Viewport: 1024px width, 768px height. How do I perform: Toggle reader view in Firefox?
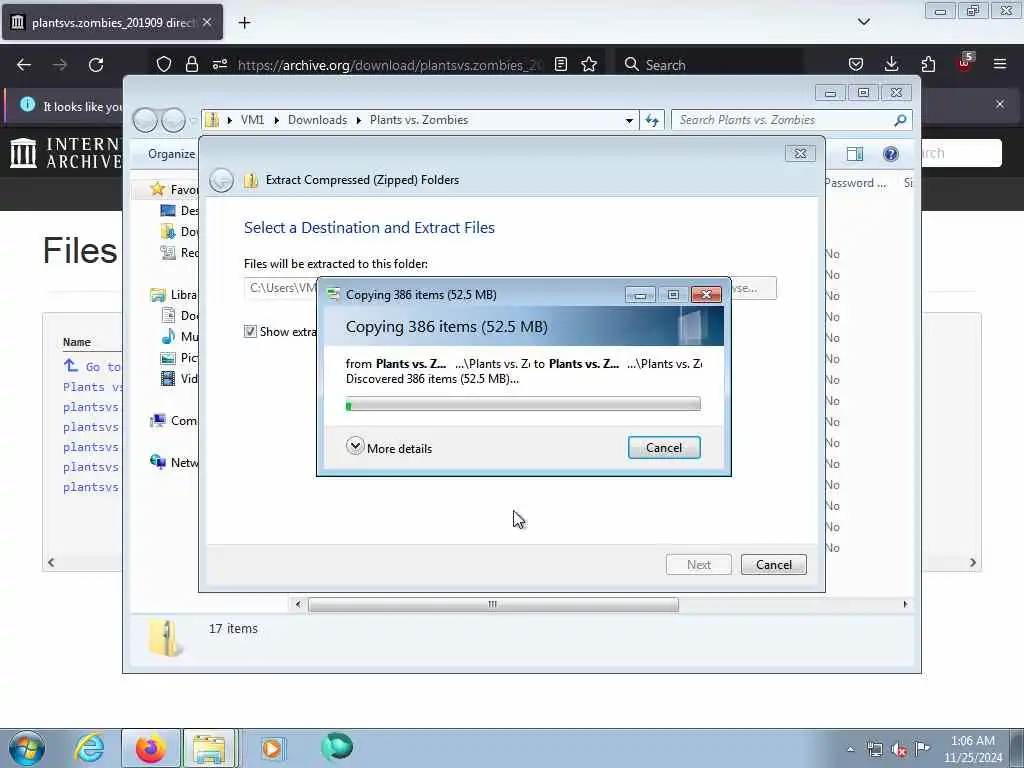pyautogui.click(x=560, y=64)
